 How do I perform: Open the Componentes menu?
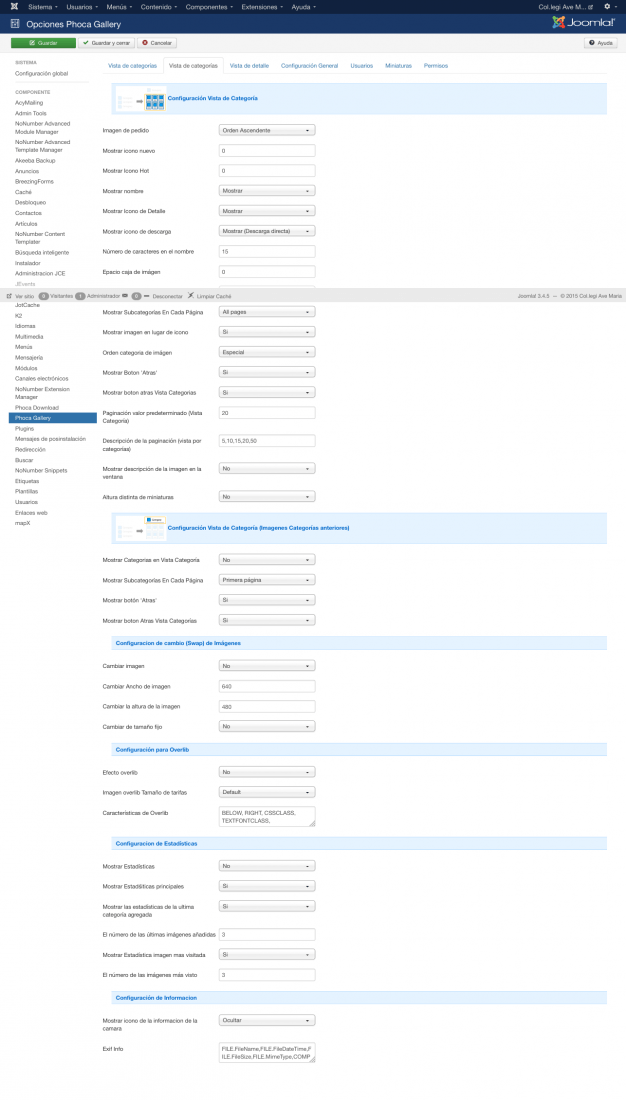tap(208, 6)
